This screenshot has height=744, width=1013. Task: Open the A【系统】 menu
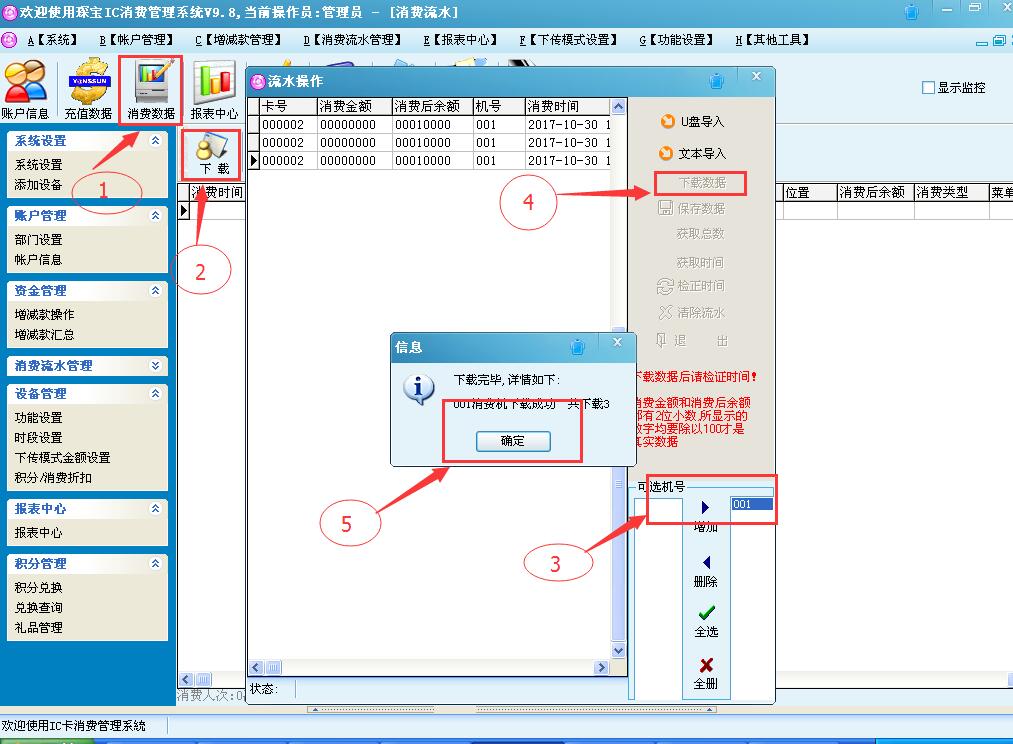[52, 40]
